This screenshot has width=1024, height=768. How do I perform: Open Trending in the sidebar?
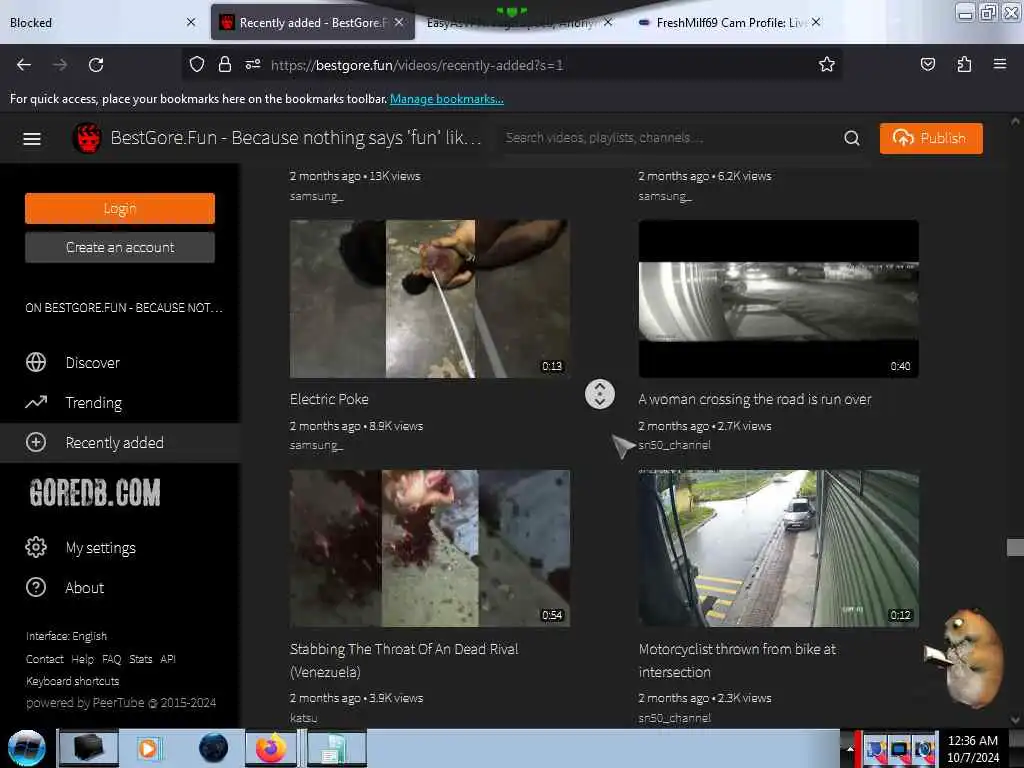(x=93, y=403)
